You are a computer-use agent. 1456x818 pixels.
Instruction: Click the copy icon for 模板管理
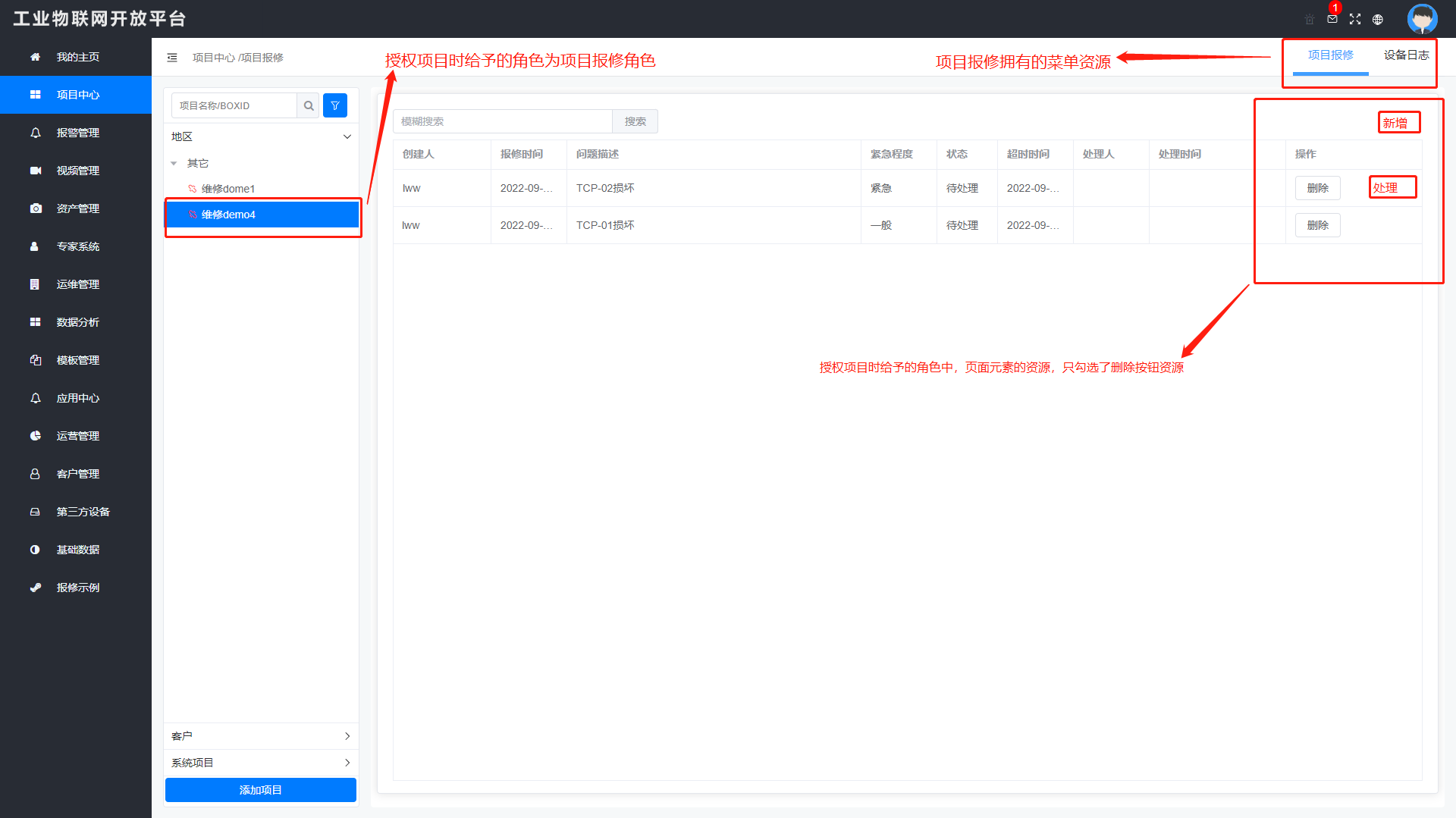tap(35, 360)
